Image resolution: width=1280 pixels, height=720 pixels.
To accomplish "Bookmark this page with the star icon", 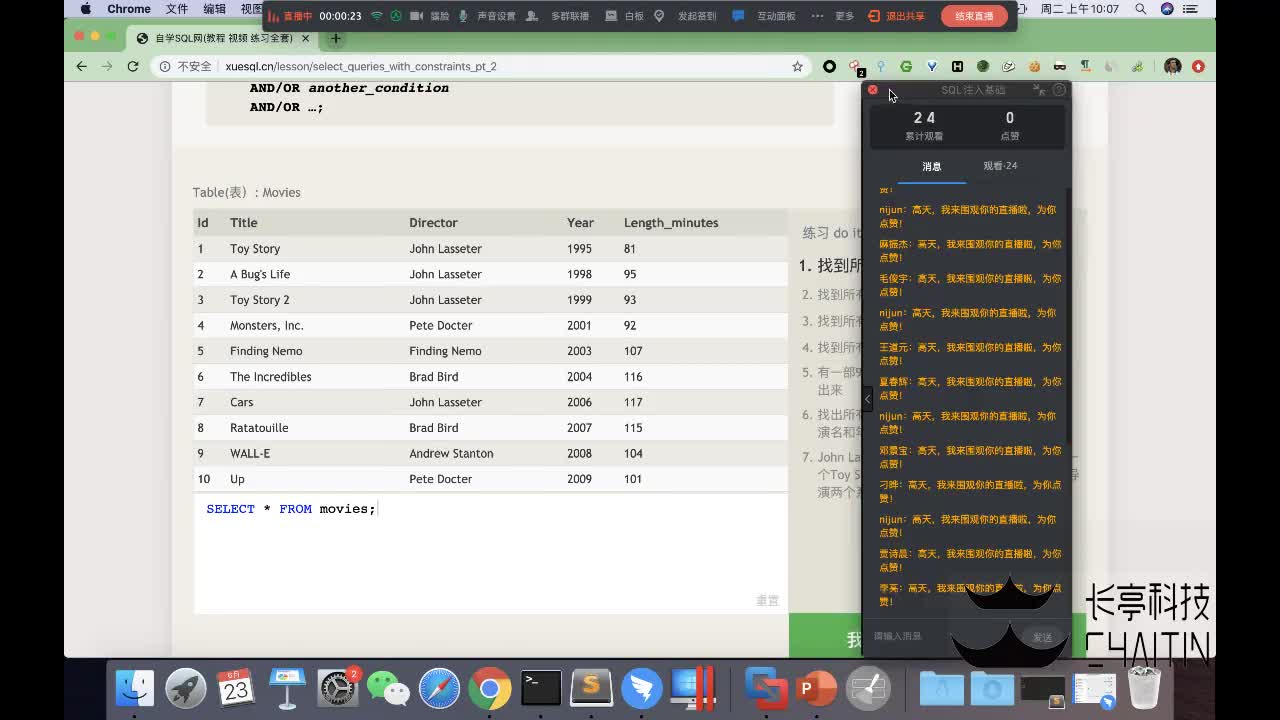I will coord(797,66).
